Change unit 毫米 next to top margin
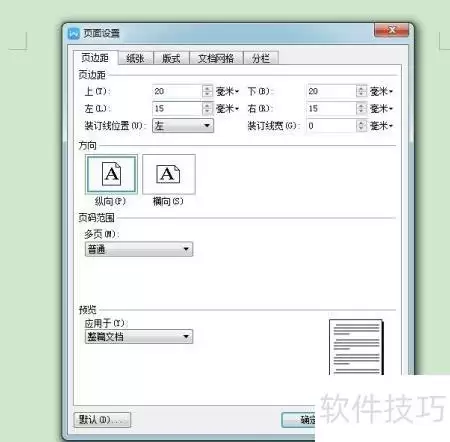The width and height of the screenshot is (450, 442). [228, 91]
